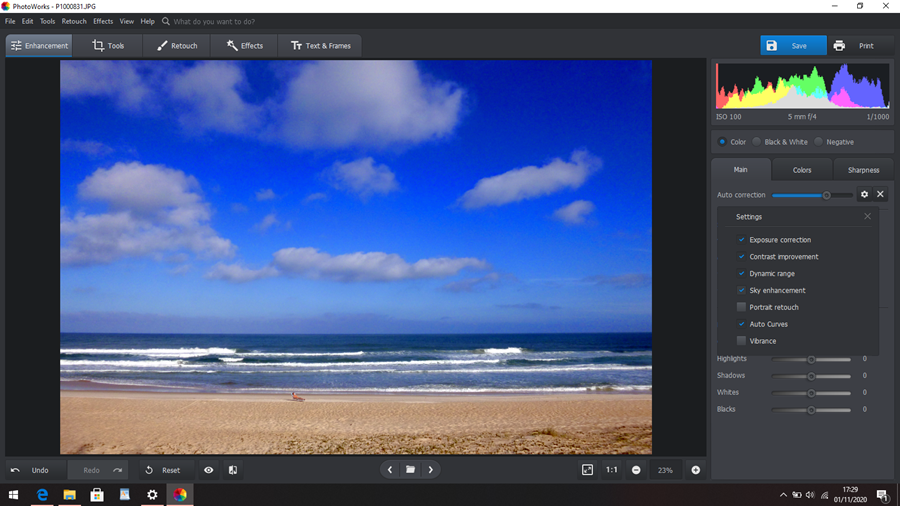
Task: Open the Edit menu
Action: (27, 21)
